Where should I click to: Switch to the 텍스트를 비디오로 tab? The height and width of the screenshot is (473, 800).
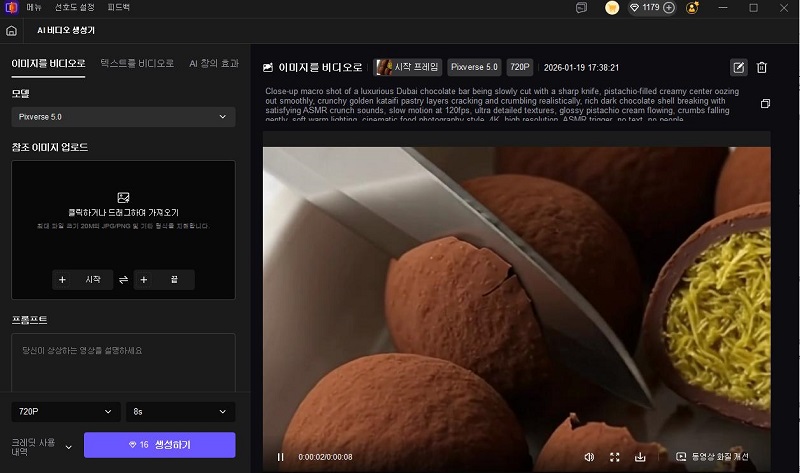click(x=137, y=63)
